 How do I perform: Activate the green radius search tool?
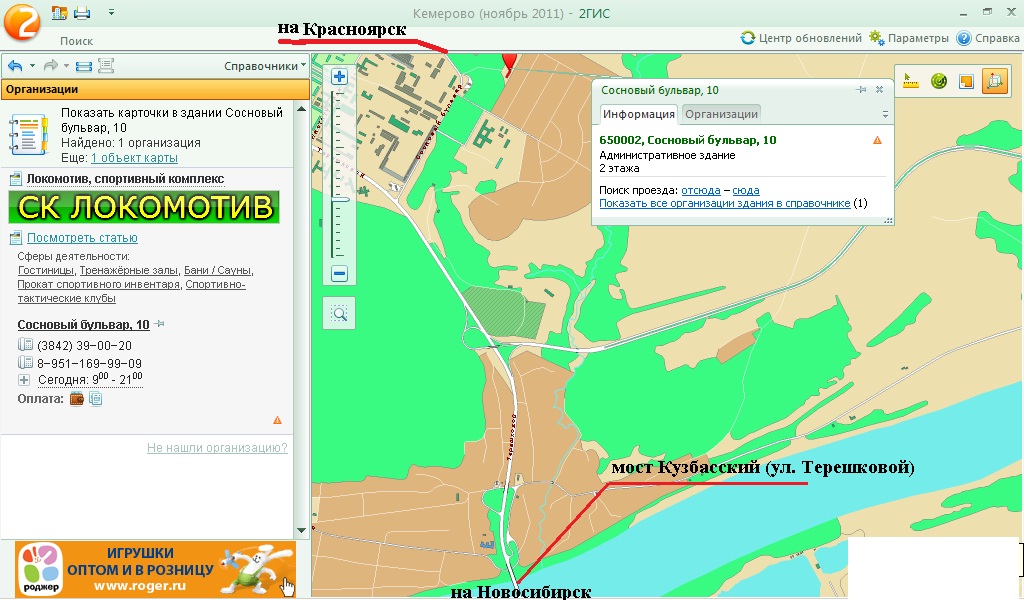pyautogui.click(x=938, y=81)
